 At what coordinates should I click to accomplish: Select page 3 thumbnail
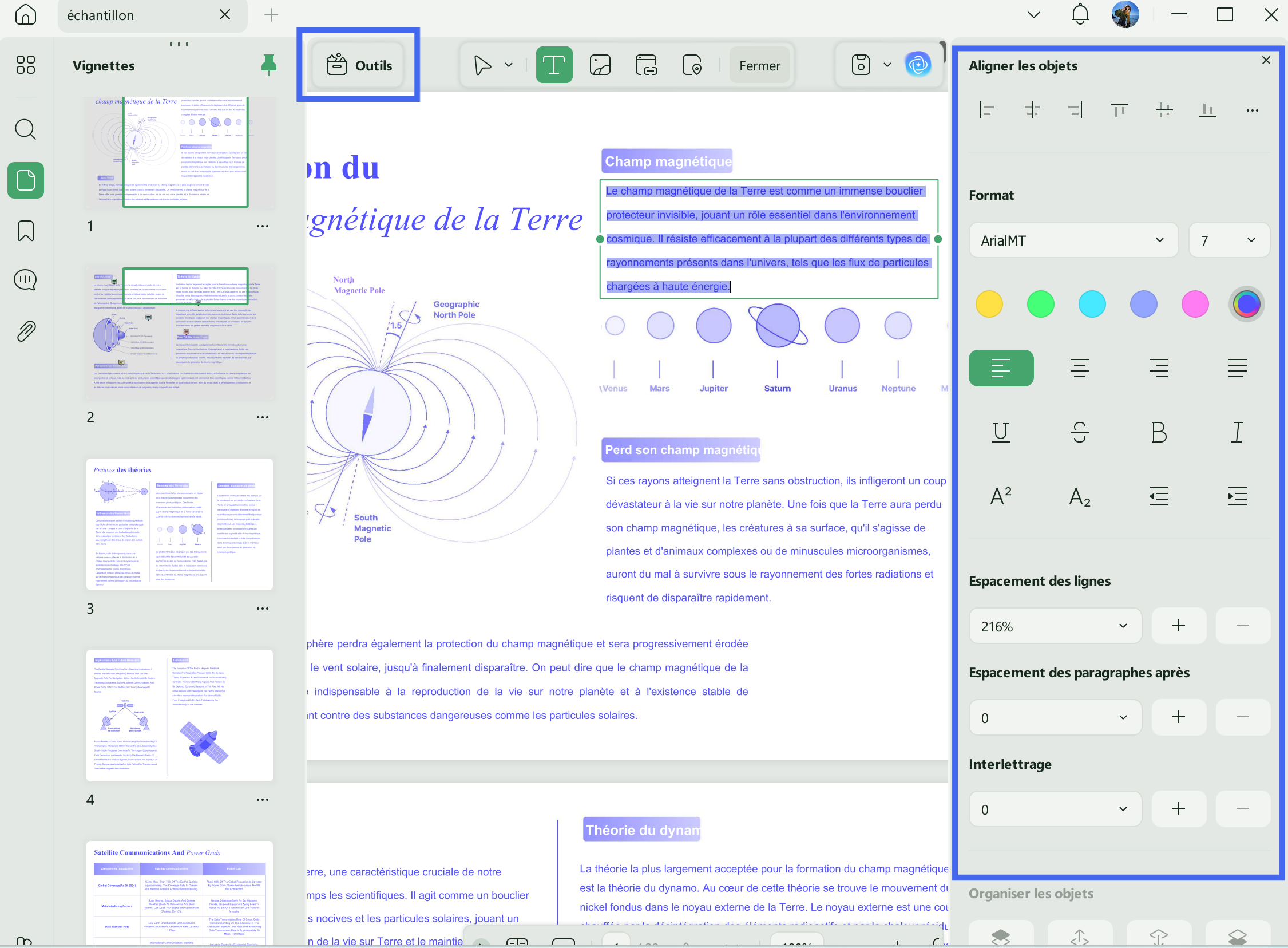point(180,524)
